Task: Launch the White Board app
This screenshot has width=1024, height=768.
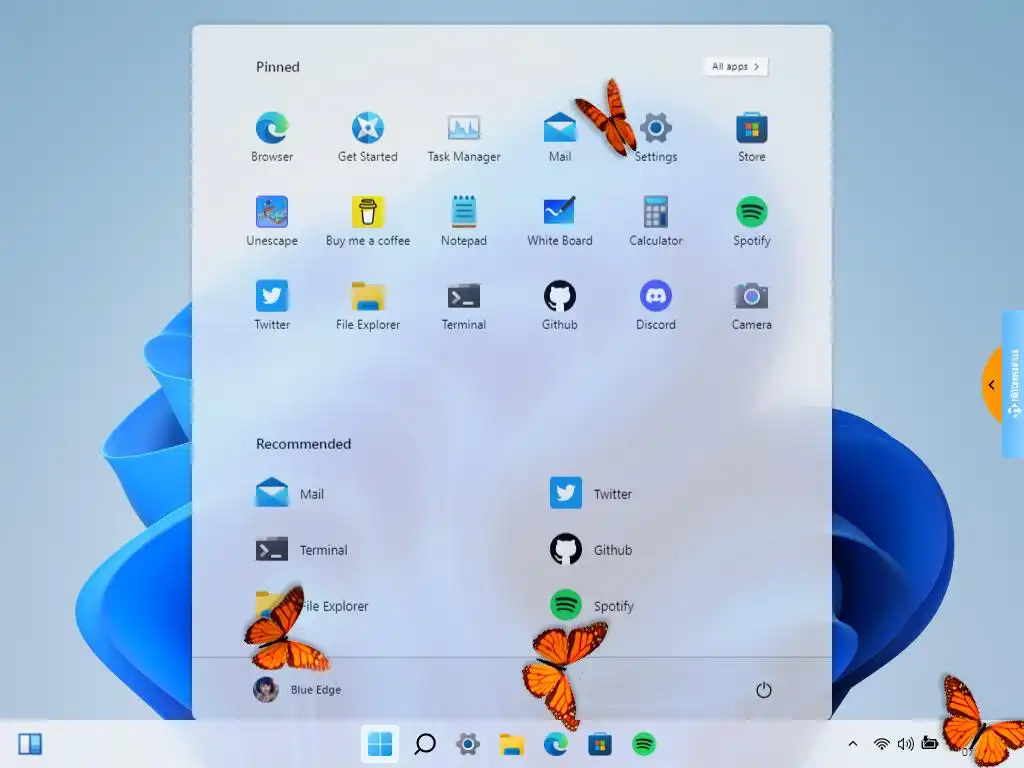Action: (x=560, y=221)
